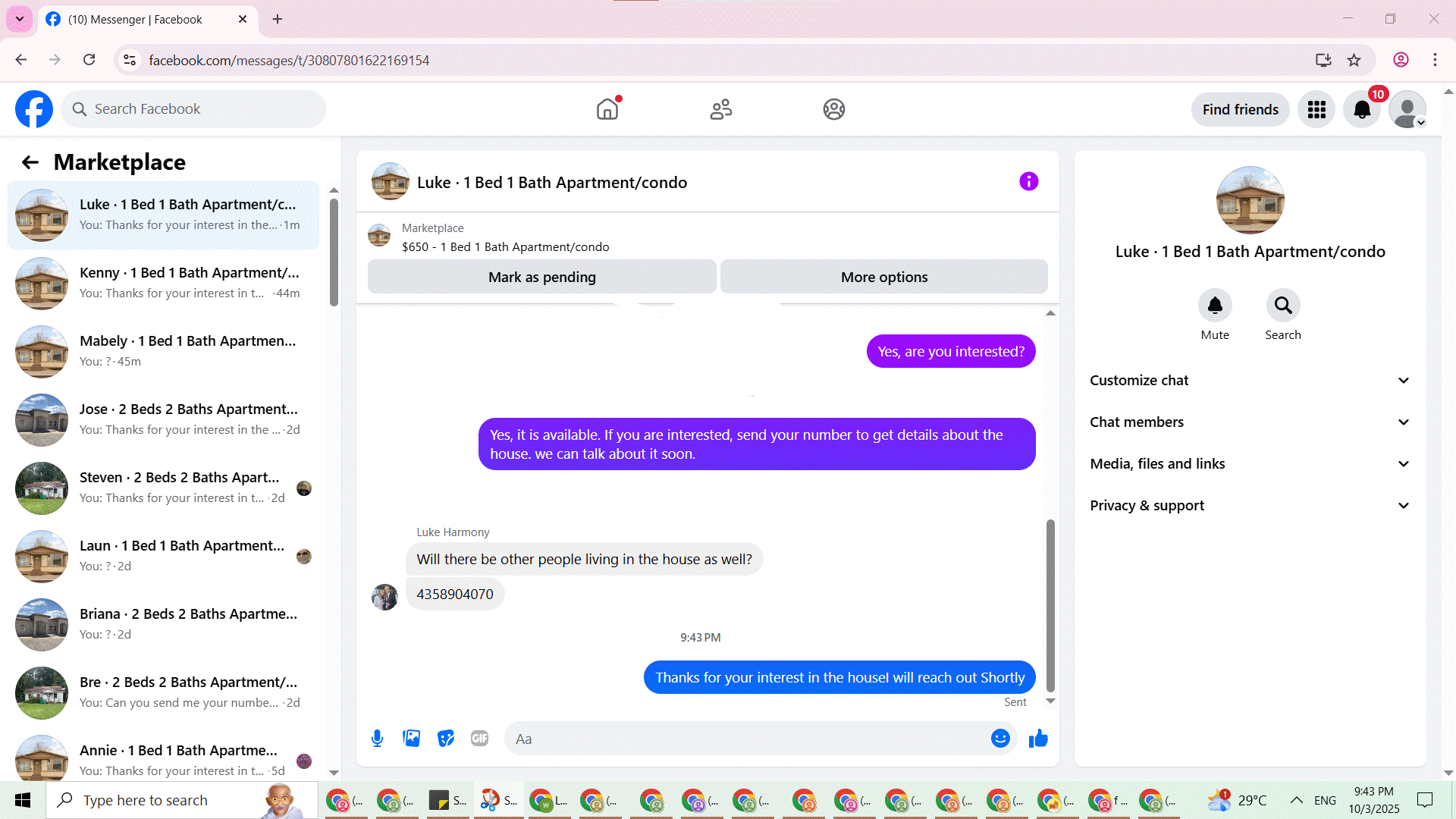Open the Luke conversation in the list

click(x=163, y=215)
